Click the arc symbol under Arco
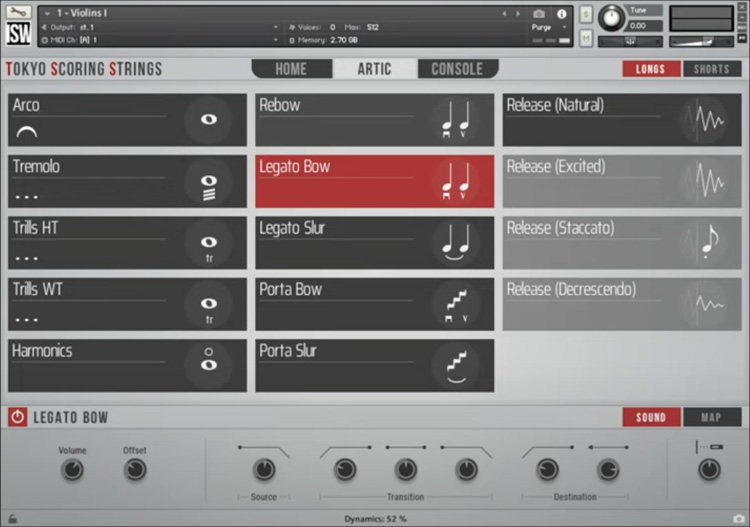Screen dimensions: 750x527 click(26, 132)
